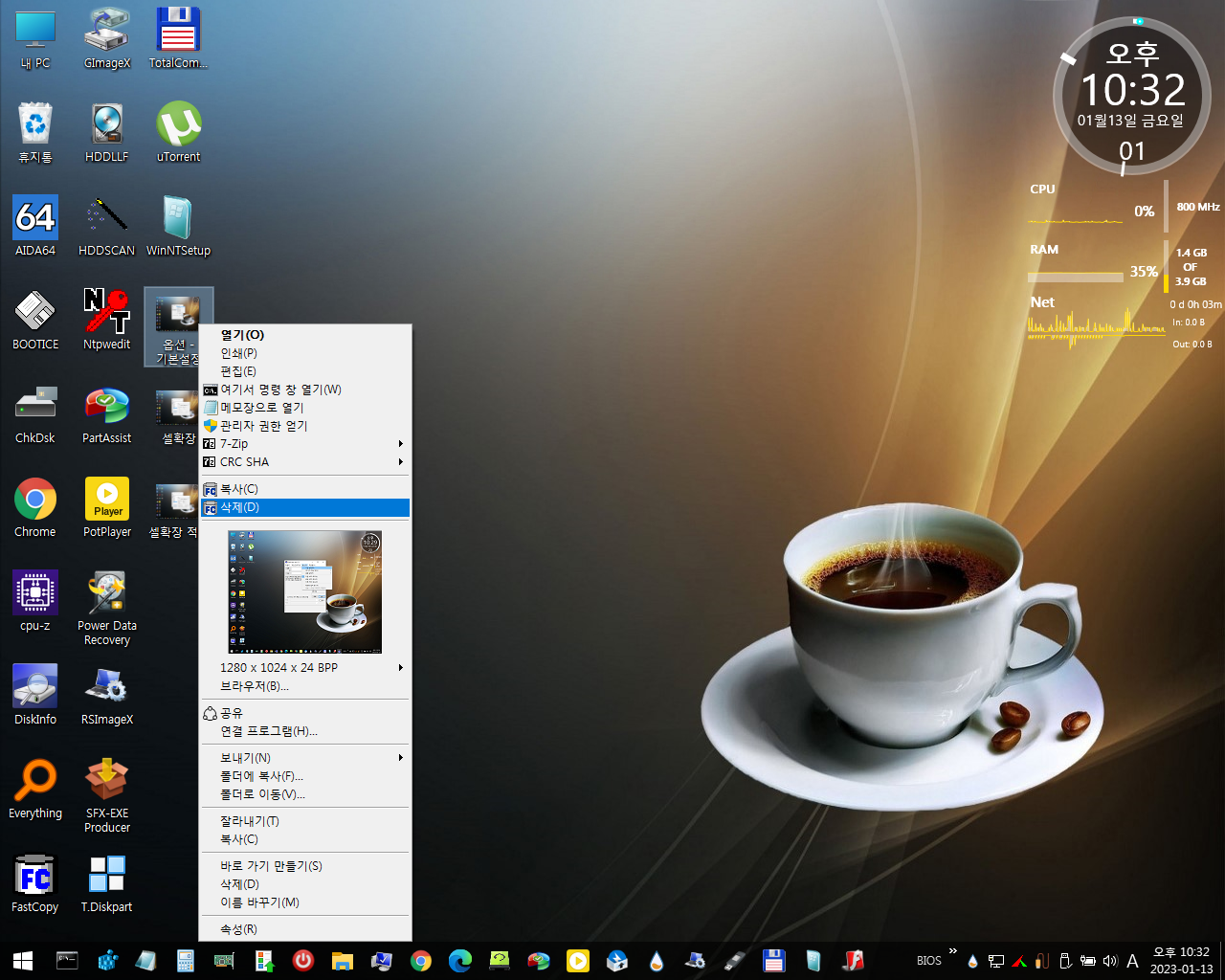Show hidden tray icons via » chevron
Viewport: 1225px width, 980px height.
tap(952, 951)
